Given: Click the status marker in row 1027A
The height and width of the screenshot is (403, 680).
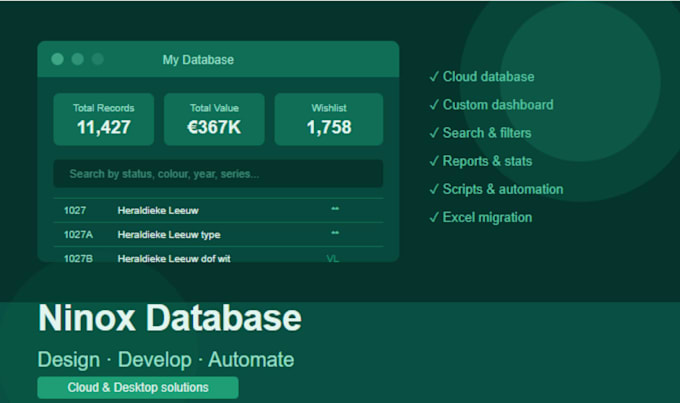Looking at the screenshot, I should 335,233.
